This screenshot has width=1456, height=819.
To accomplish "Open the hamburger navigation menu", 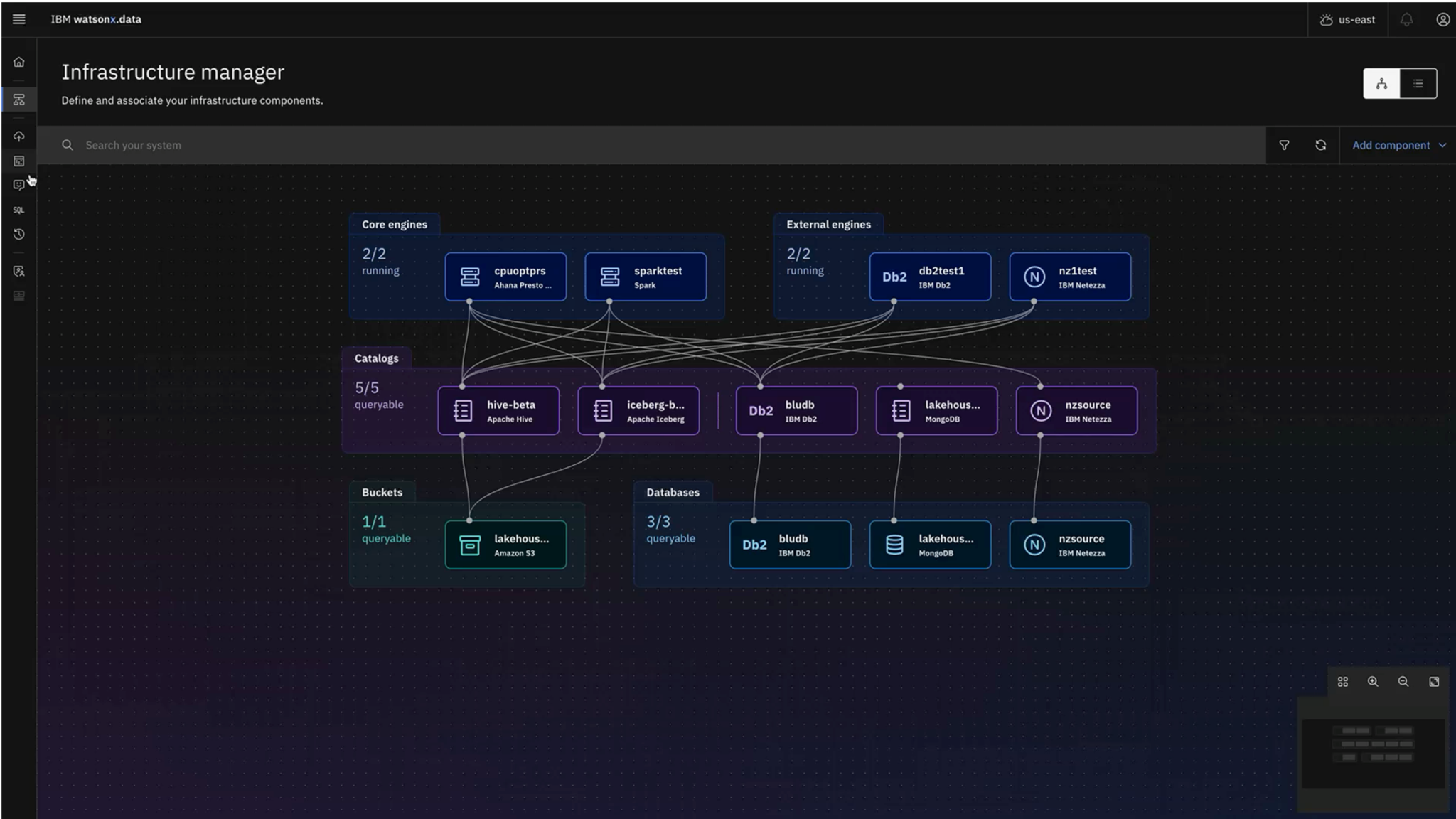I will [19, 19].
